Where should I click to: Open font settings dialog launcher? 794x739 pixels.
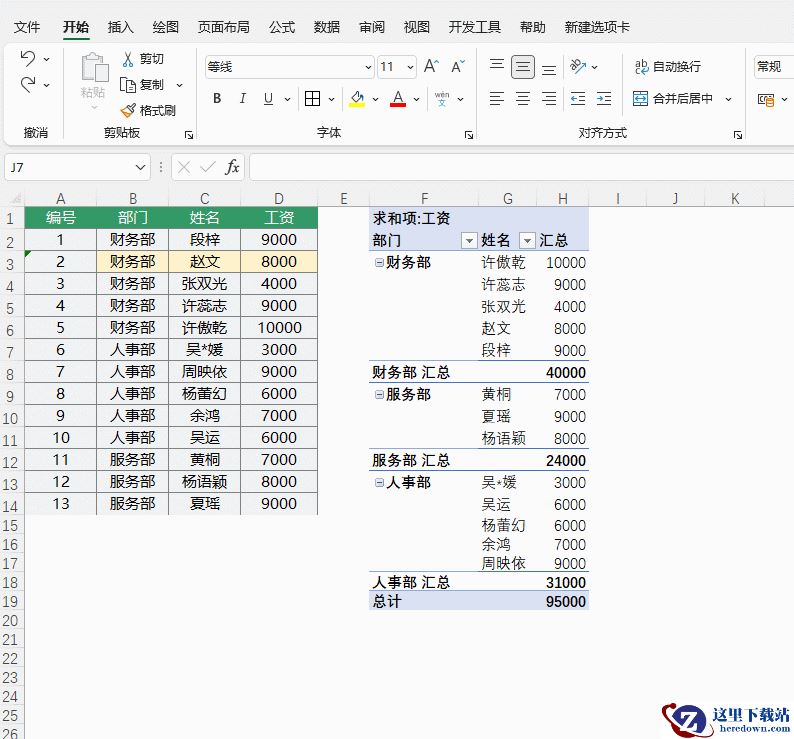click(469, 135)
